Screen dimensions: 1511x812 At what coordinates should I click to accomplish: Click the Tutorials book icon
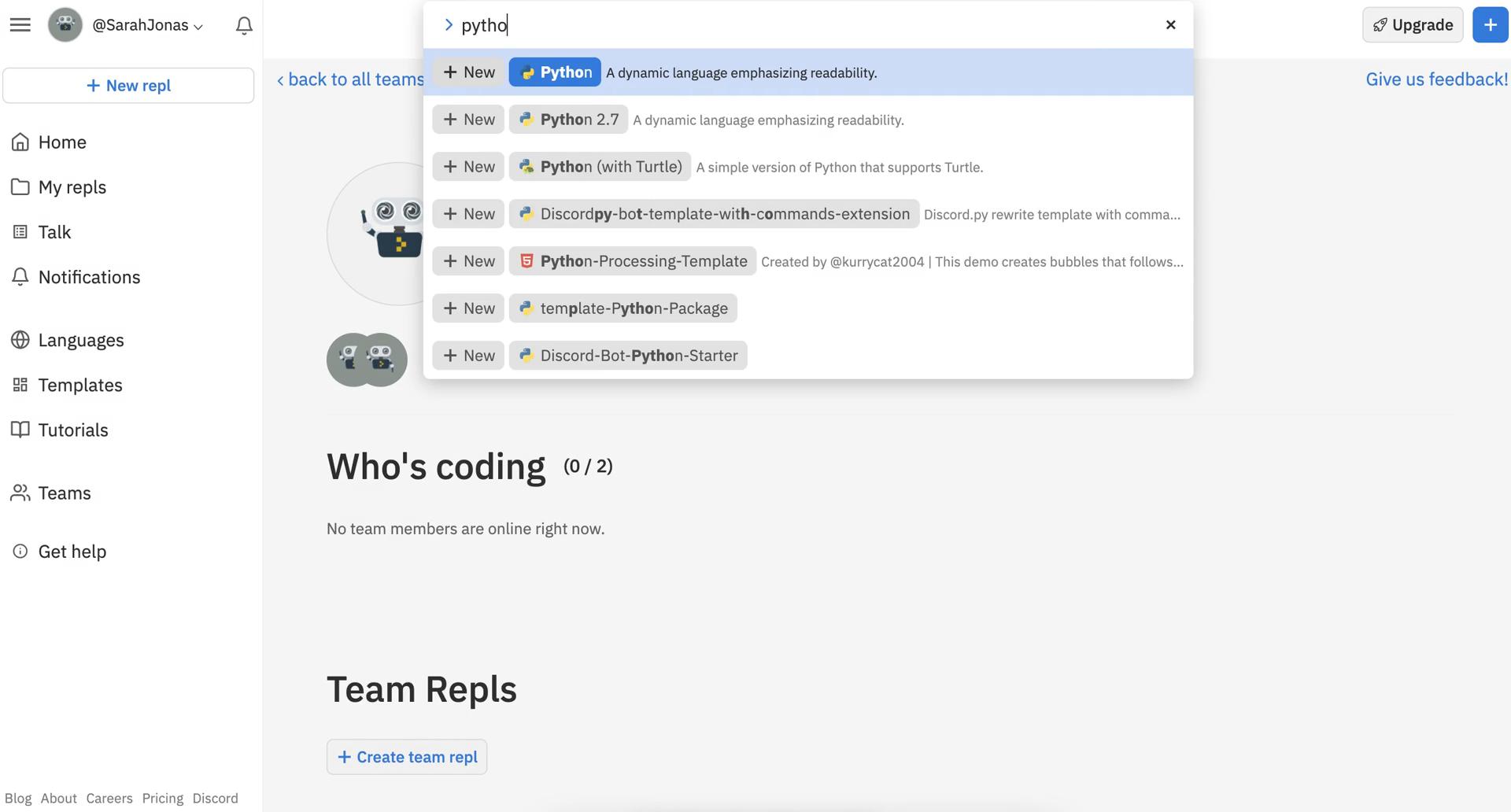coord(20,430)
